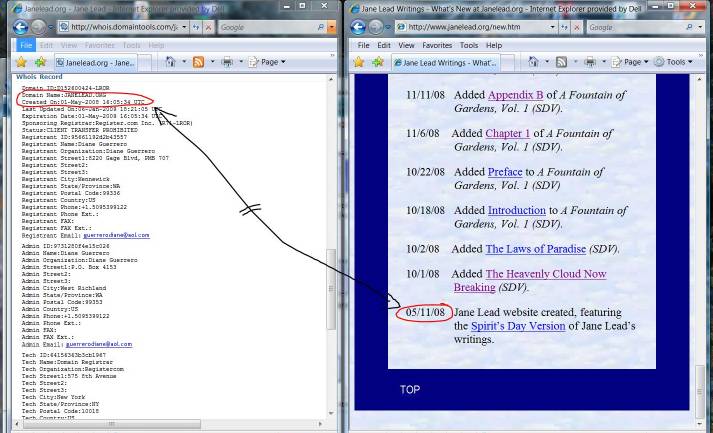Click Print icon in left window

tap(227, 62)
